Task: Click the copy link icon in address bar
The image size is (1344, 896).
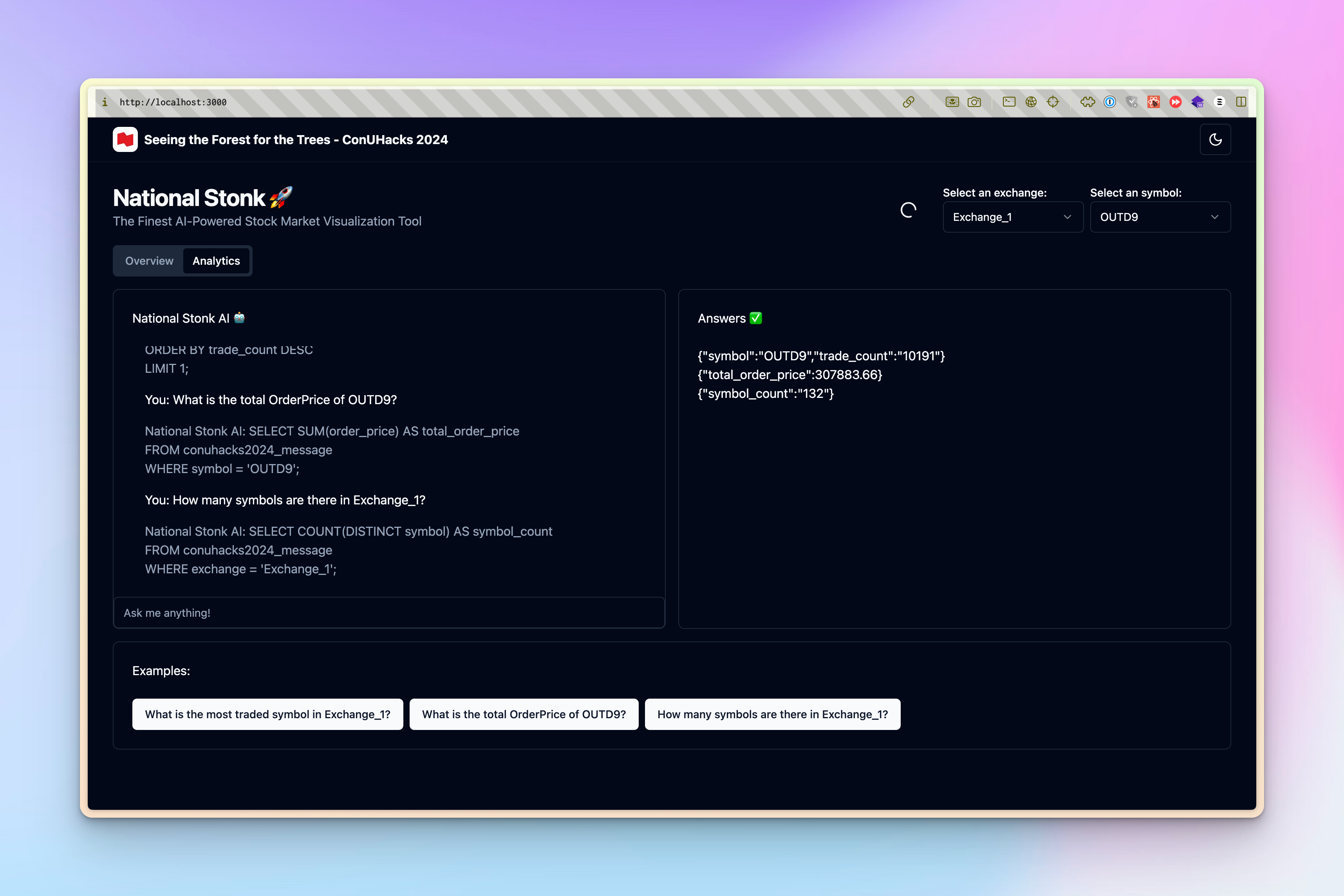Action: click(x=909, y=102)
